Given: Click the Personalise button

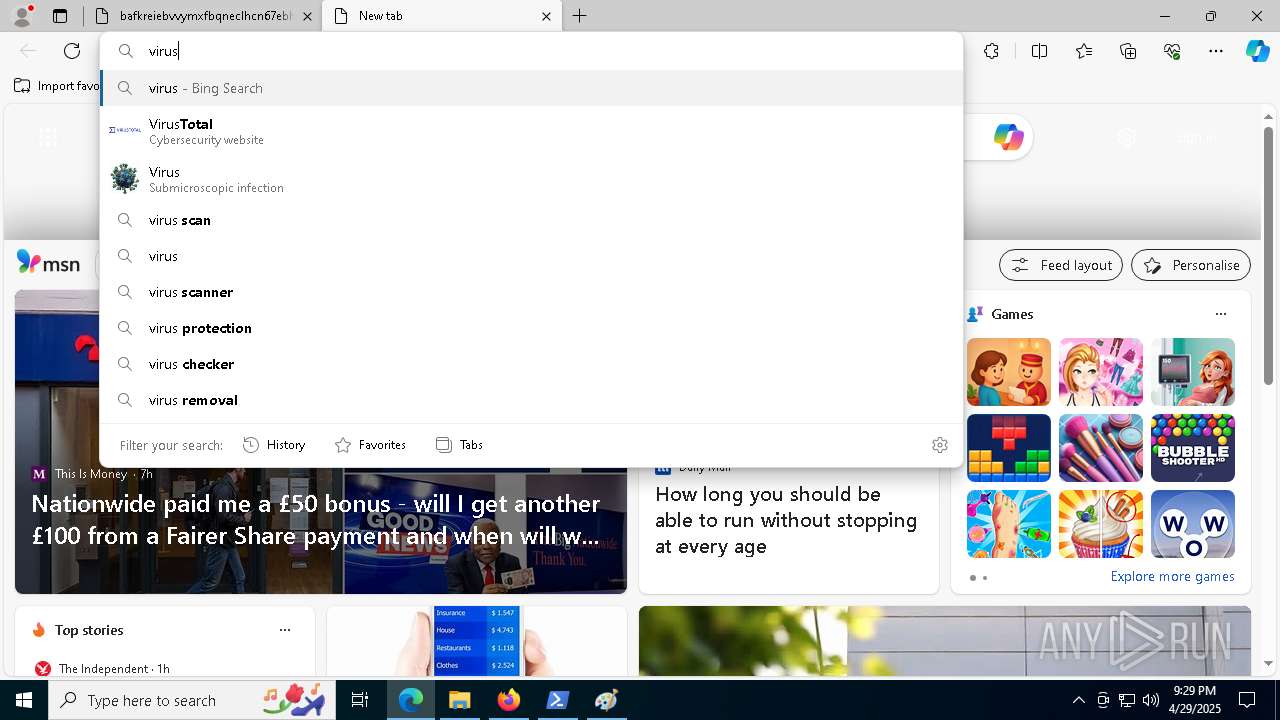Looking at the screenshot, I should click(x=1191, y=265).
